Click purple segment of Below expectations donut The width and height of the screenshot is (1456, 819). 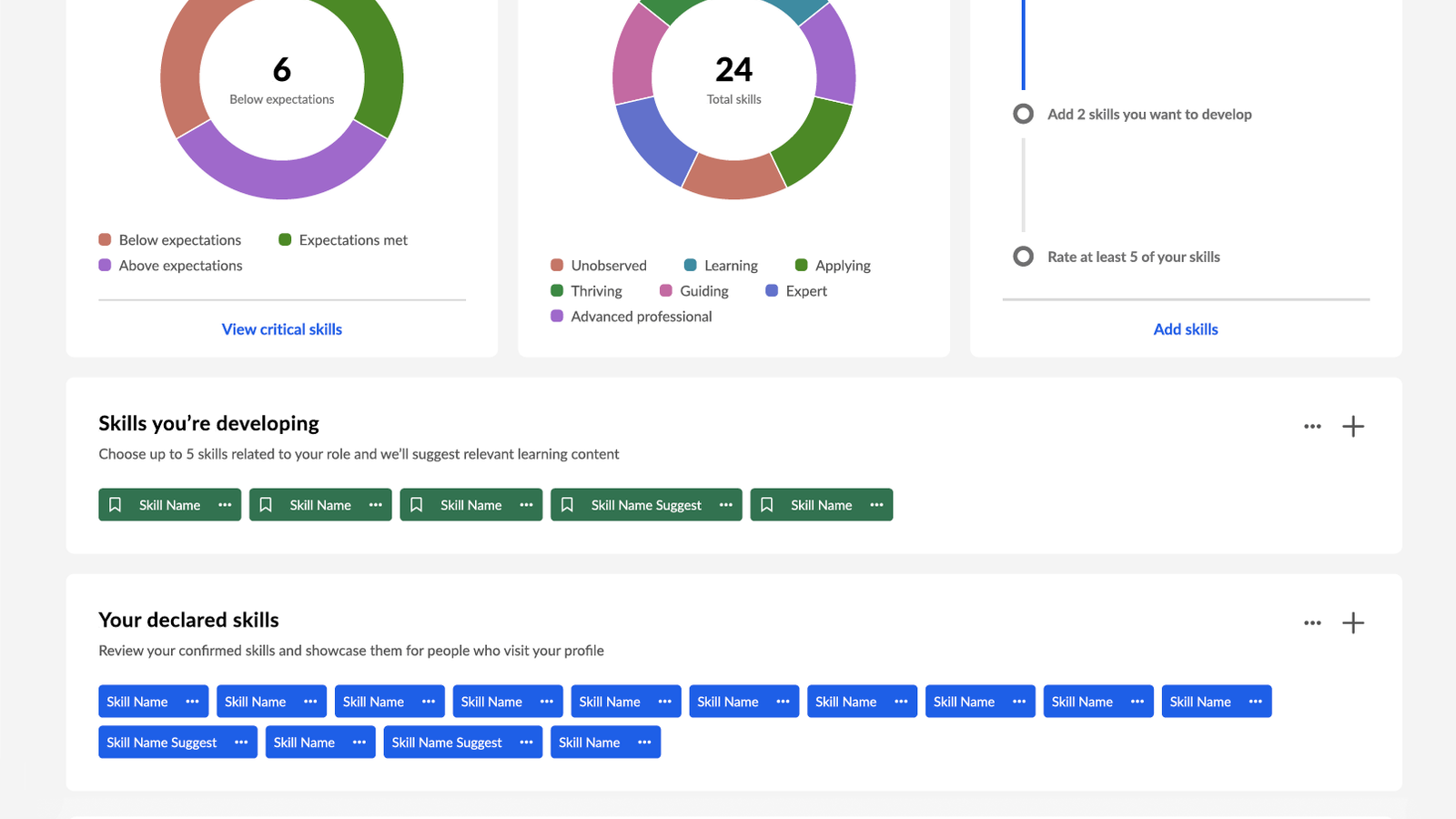click(x=282, y=178)
